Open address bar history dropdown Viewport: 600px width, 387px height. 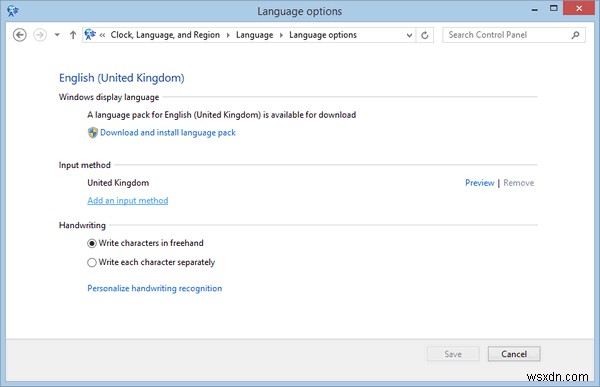(x=409, y=35)
